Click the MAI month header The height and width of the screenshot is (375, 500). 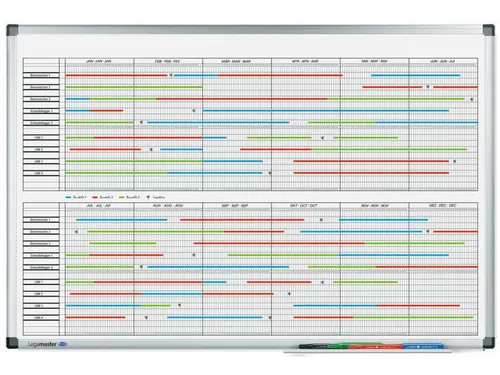coord(374,61)
